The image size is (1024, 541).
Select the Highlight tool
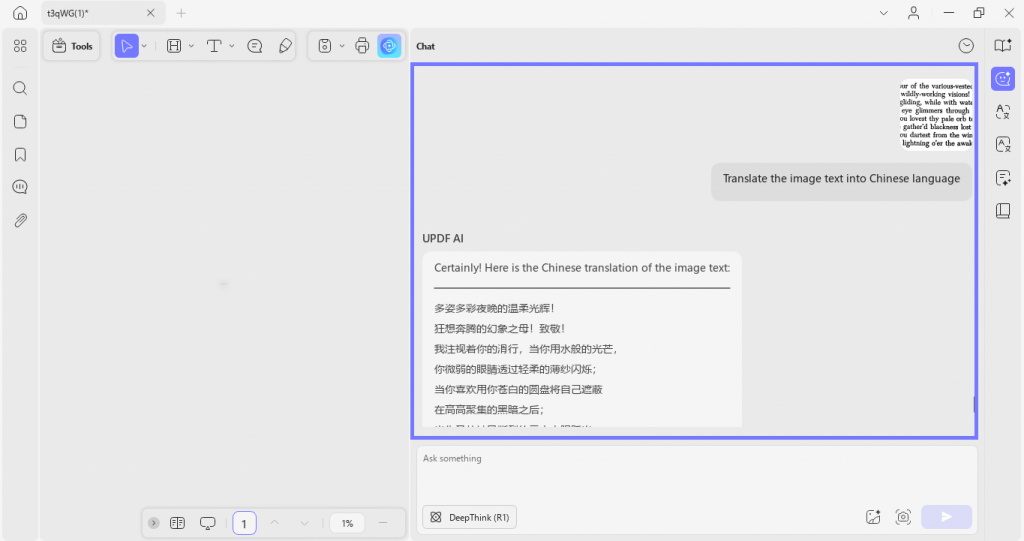click(174, 46)
